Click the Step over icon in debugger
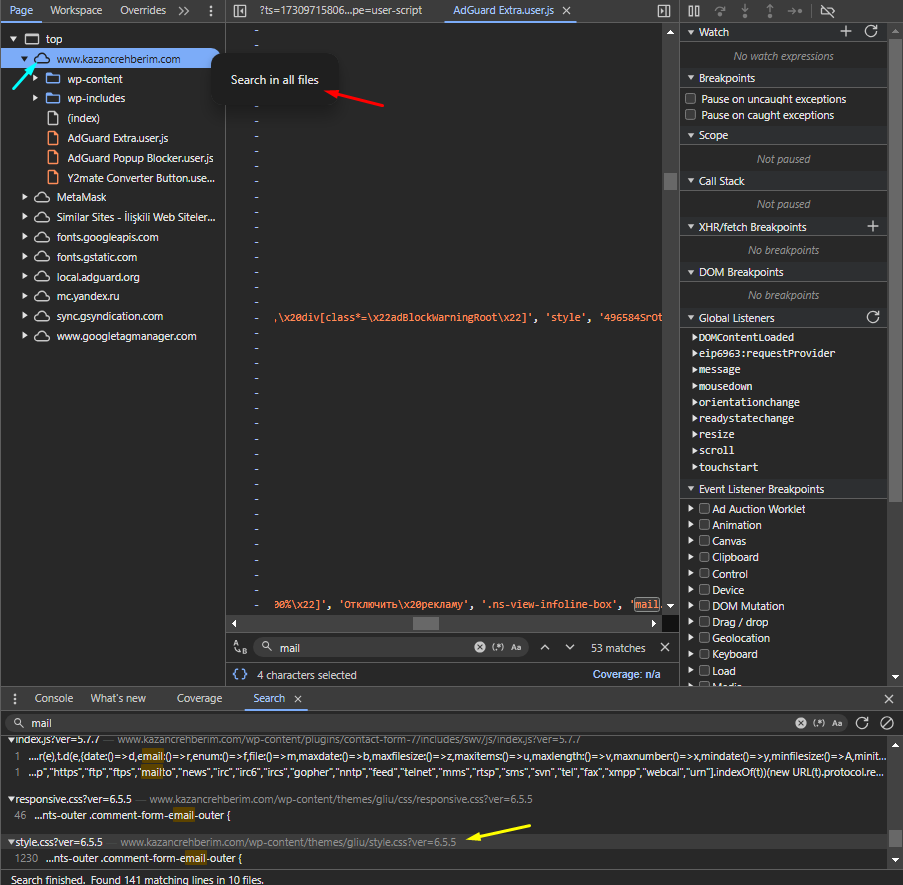The height and width of the screenshot is (885, 903). 720,11
